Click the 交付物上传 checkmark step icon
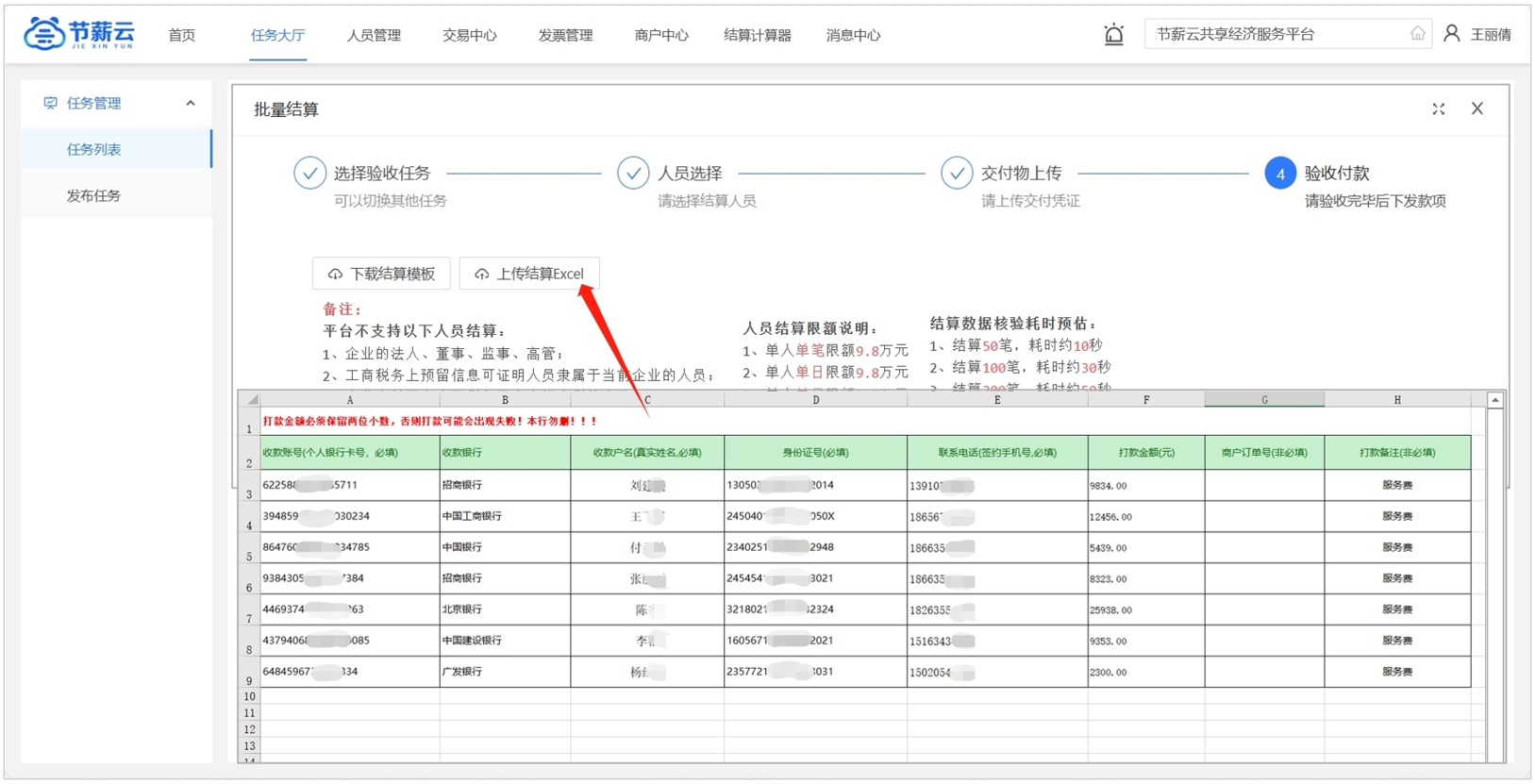The image size is (1535, 784). click(x=957, y=174)
